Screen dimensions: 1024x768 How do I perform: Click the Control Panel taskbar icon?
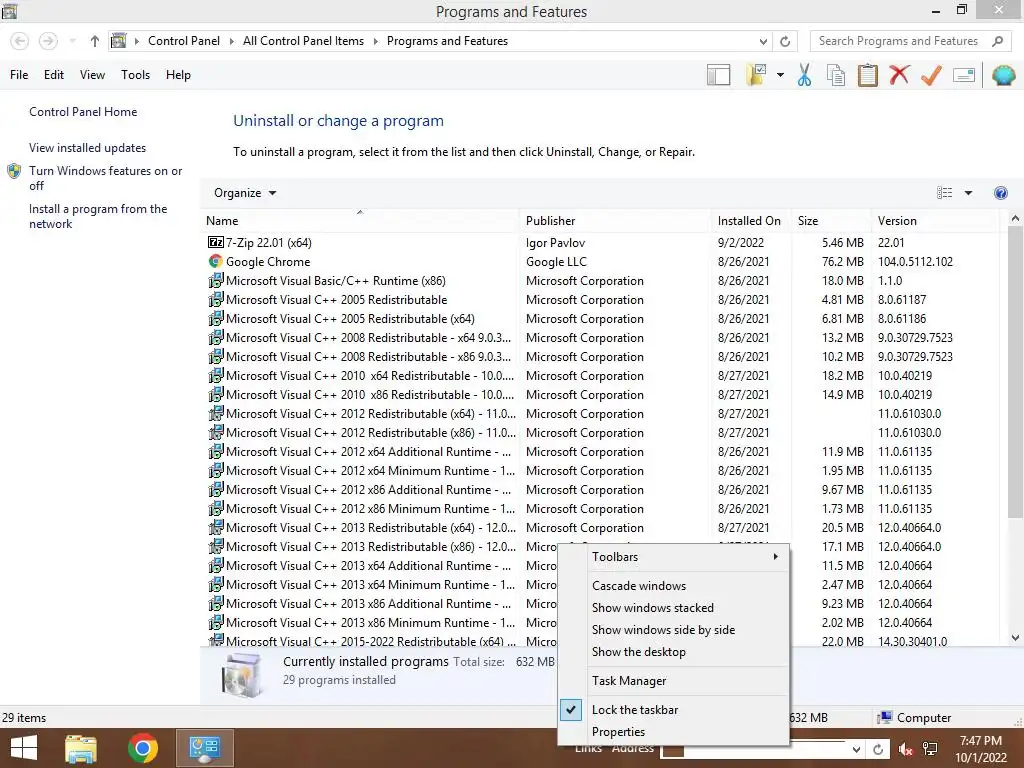coord(204,748)
